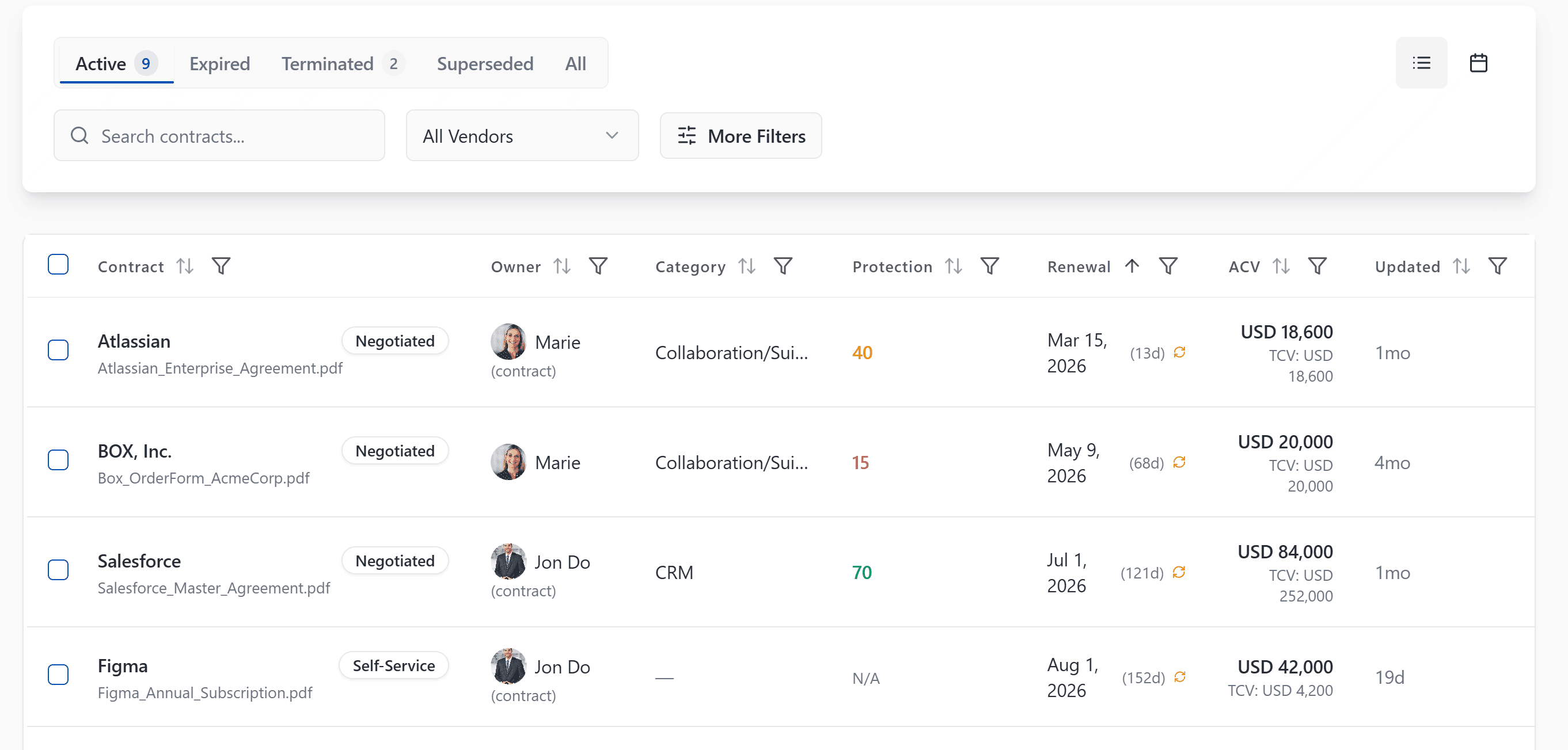Open the All Vendors dropdown
1568x750 pixels.
tap(522, 136)
